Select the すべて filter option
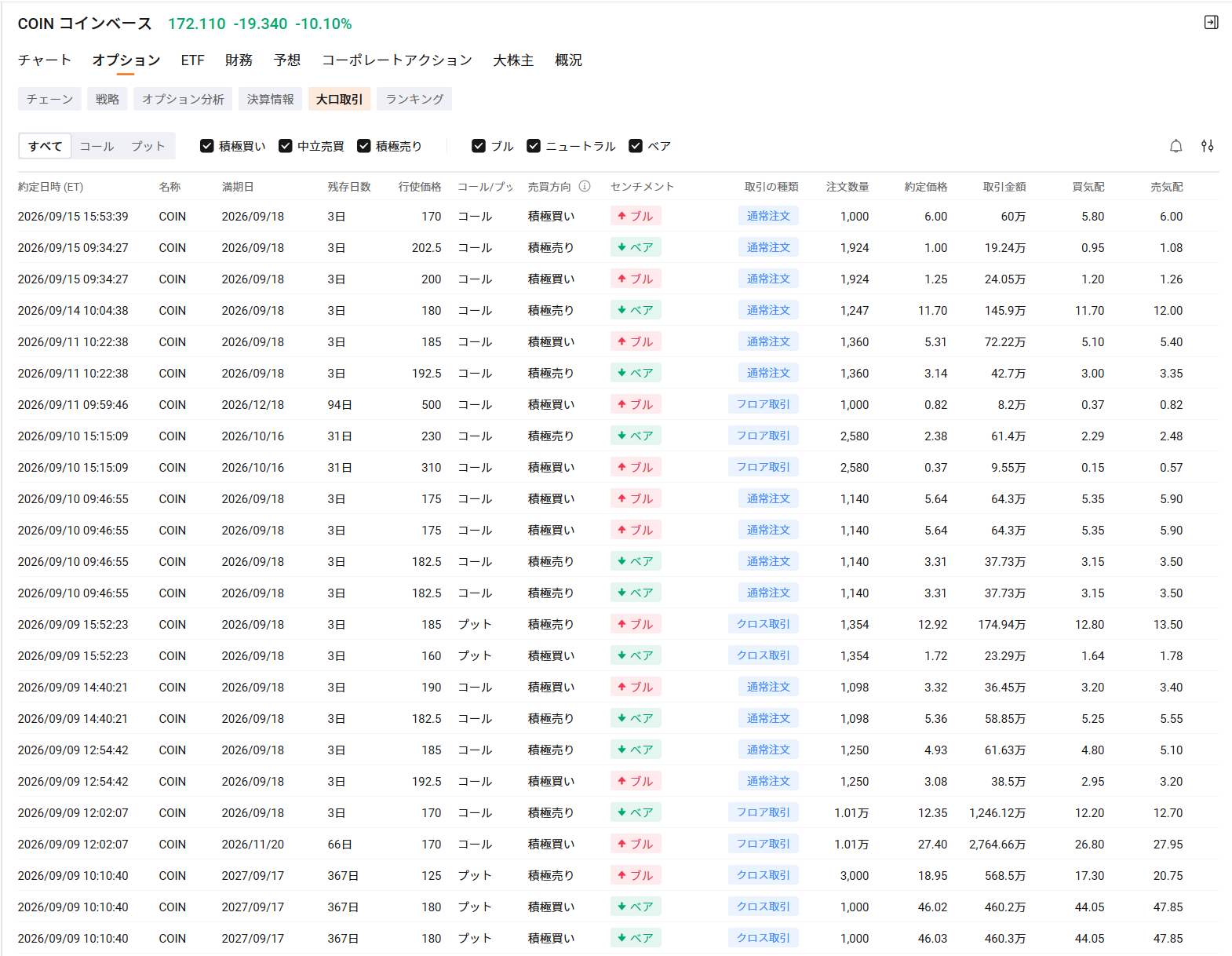This screenshot has width=1232, height=956. tap(46, 146)
